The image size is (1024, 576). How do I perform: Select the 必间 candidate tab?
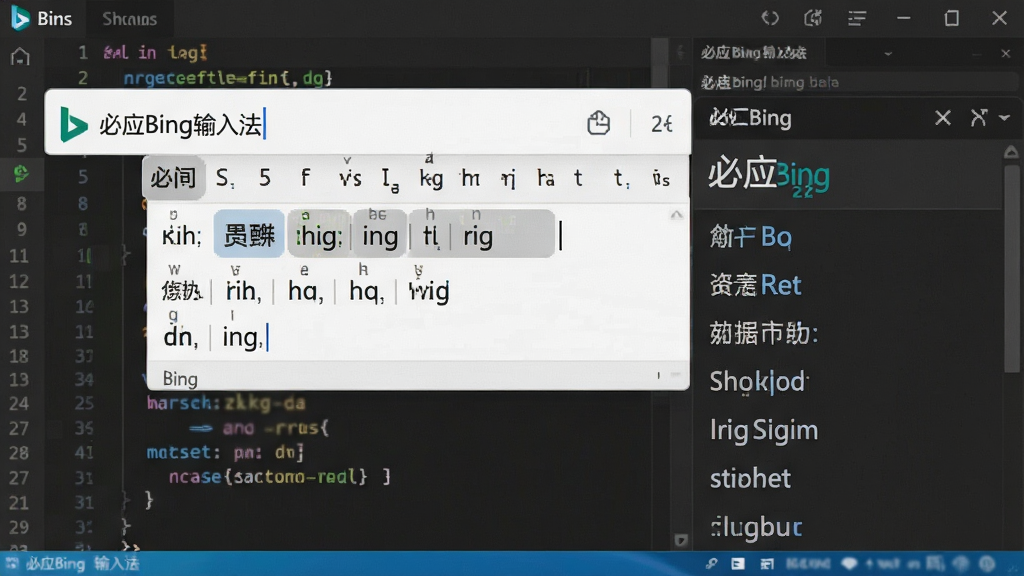point(173,178)
